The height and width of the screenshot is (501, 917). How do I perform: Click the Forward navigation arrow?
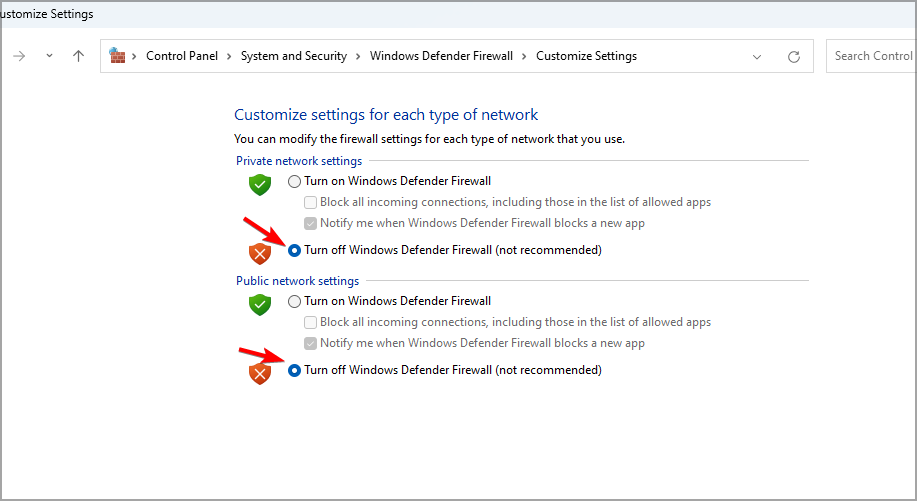pyautogui.click(x=20, y=56)
